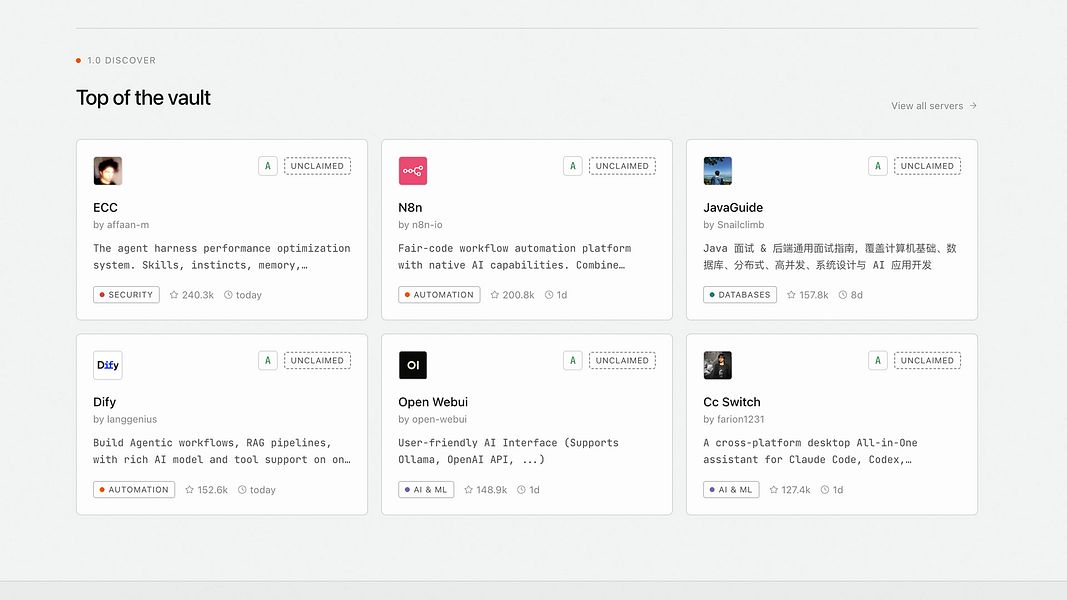Click author text 'by affaan-m'
The image size is (1067, 600).
(x=121, y=224)
